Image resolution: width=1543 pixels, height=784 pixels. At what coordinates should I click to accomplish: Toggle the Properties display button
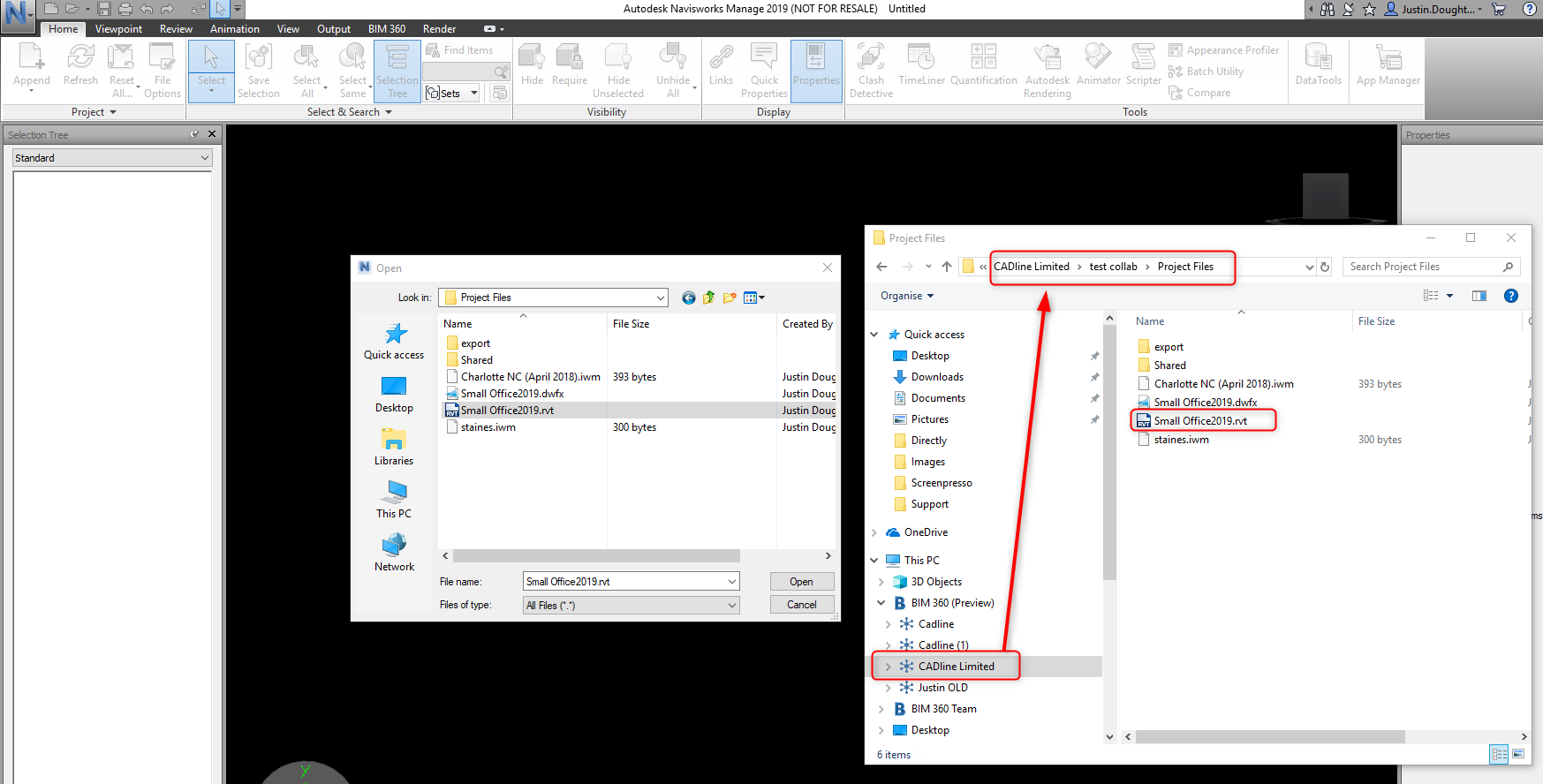(816, 71)
